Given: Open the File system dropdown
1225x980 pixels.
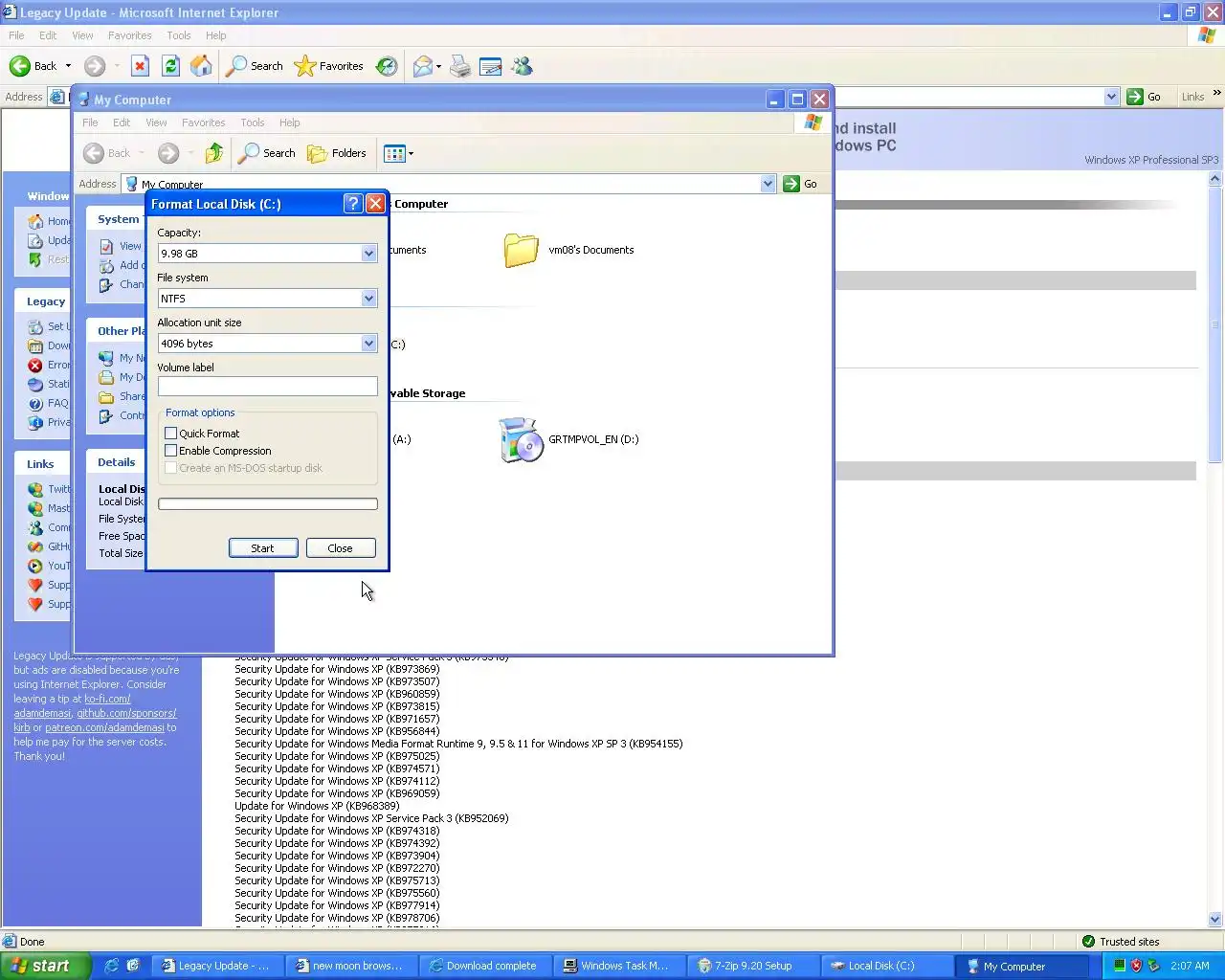Looking at the screenshot, I should 368,299.
